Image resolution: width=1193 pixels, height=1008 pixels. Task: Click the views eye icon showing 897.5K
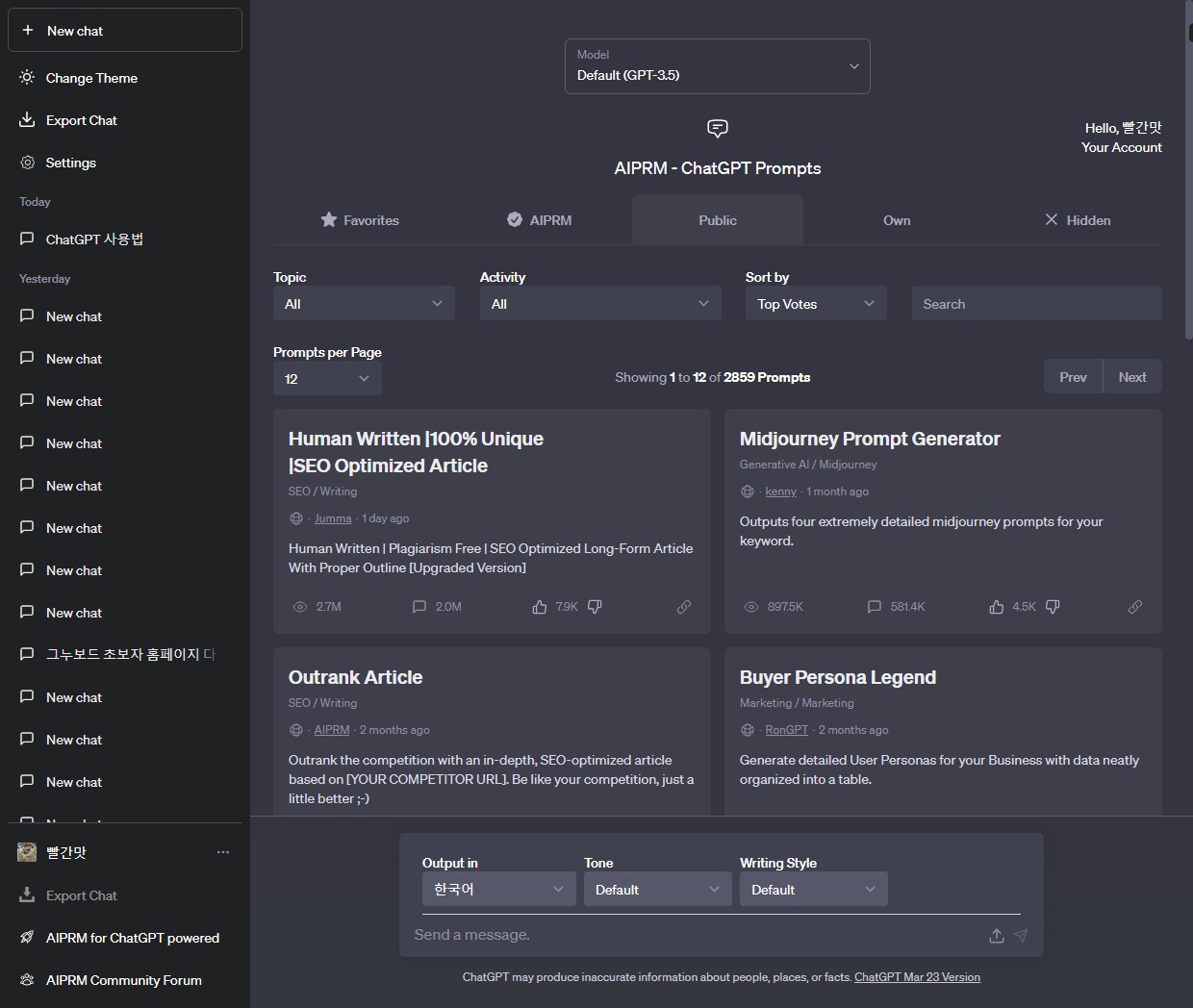pyautogui.click(x=751, y=607)
